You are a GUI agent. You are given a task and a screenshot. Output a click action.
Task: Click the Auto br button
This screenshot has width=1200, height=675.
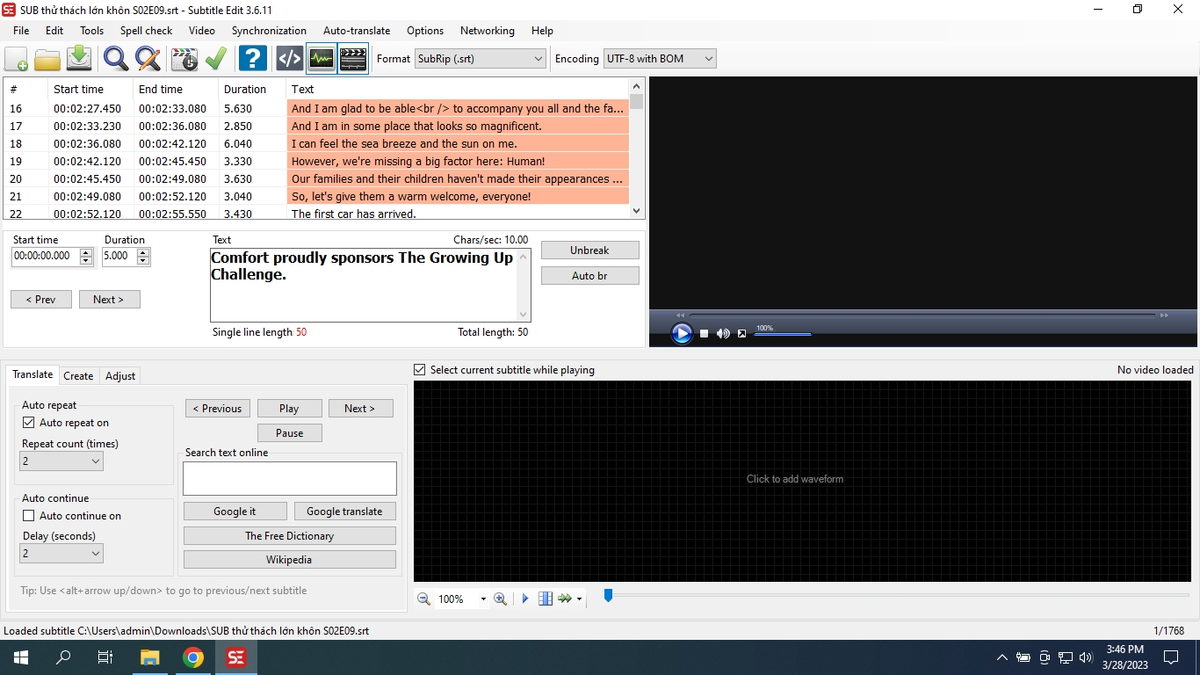(x=590, y=275)
